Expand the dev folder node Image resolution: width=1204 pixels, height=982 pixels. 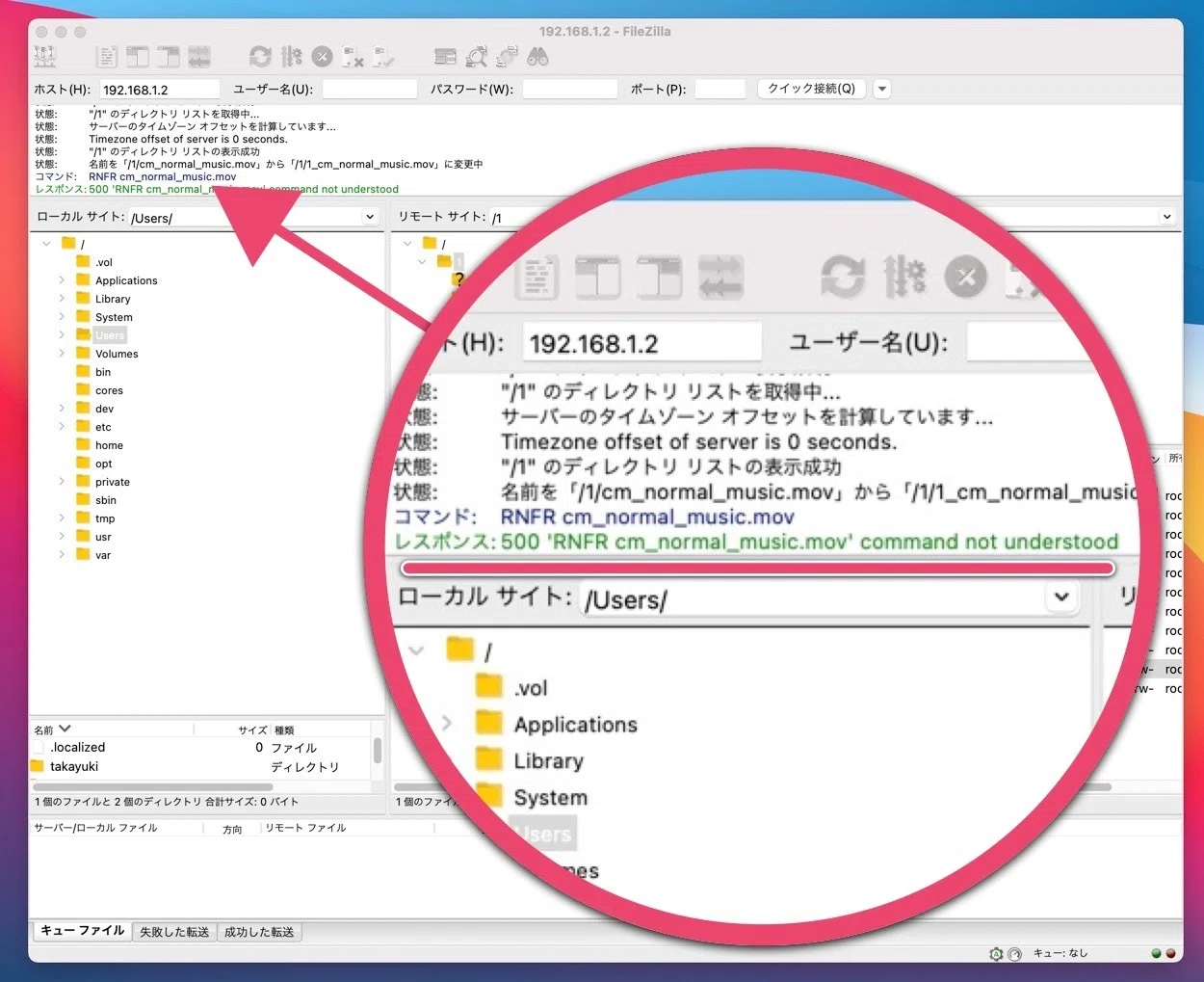click(x=62, y=409)
